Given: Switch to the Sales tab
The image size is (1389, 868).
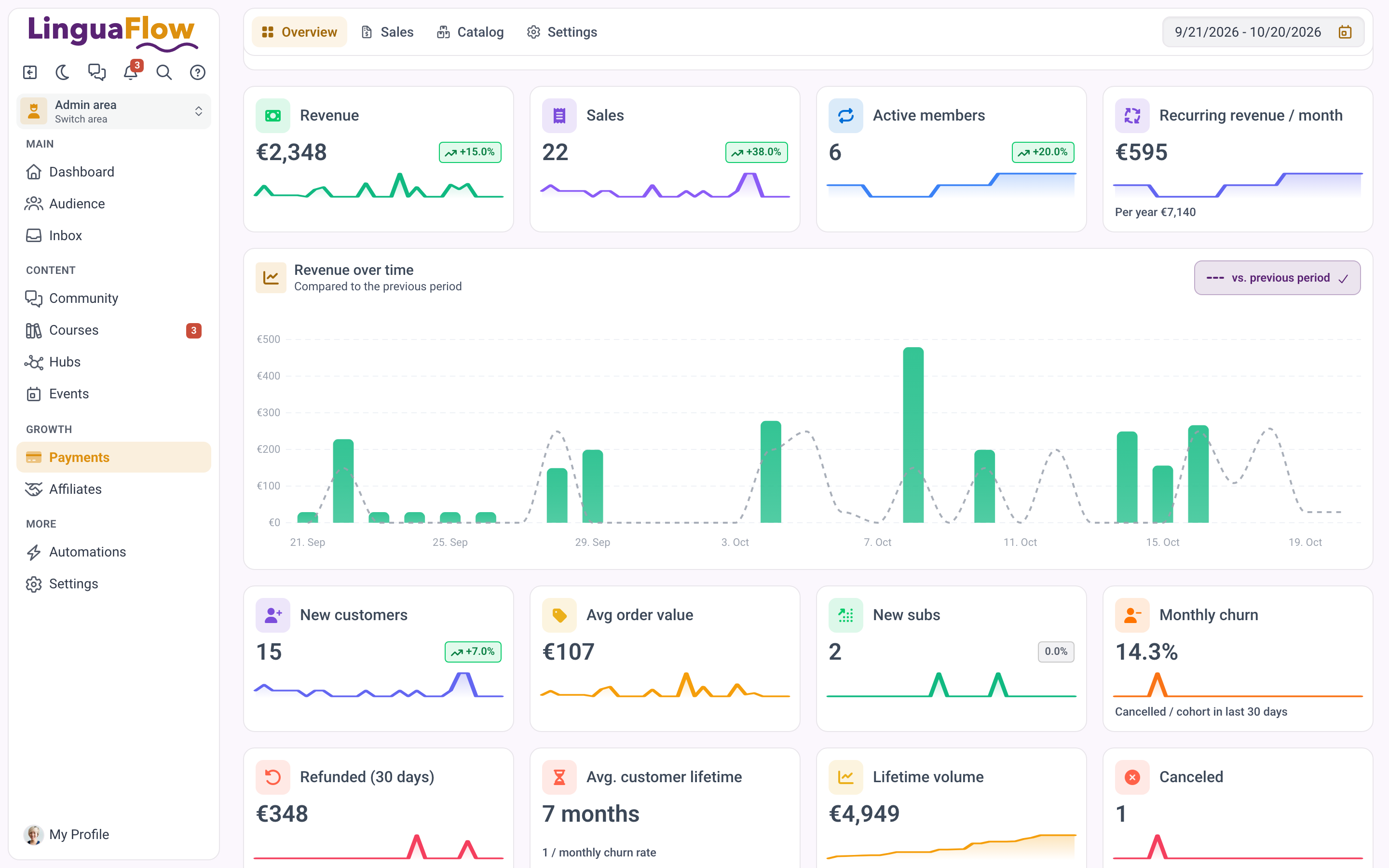Looking at the screenshot, I should [387, 32].
